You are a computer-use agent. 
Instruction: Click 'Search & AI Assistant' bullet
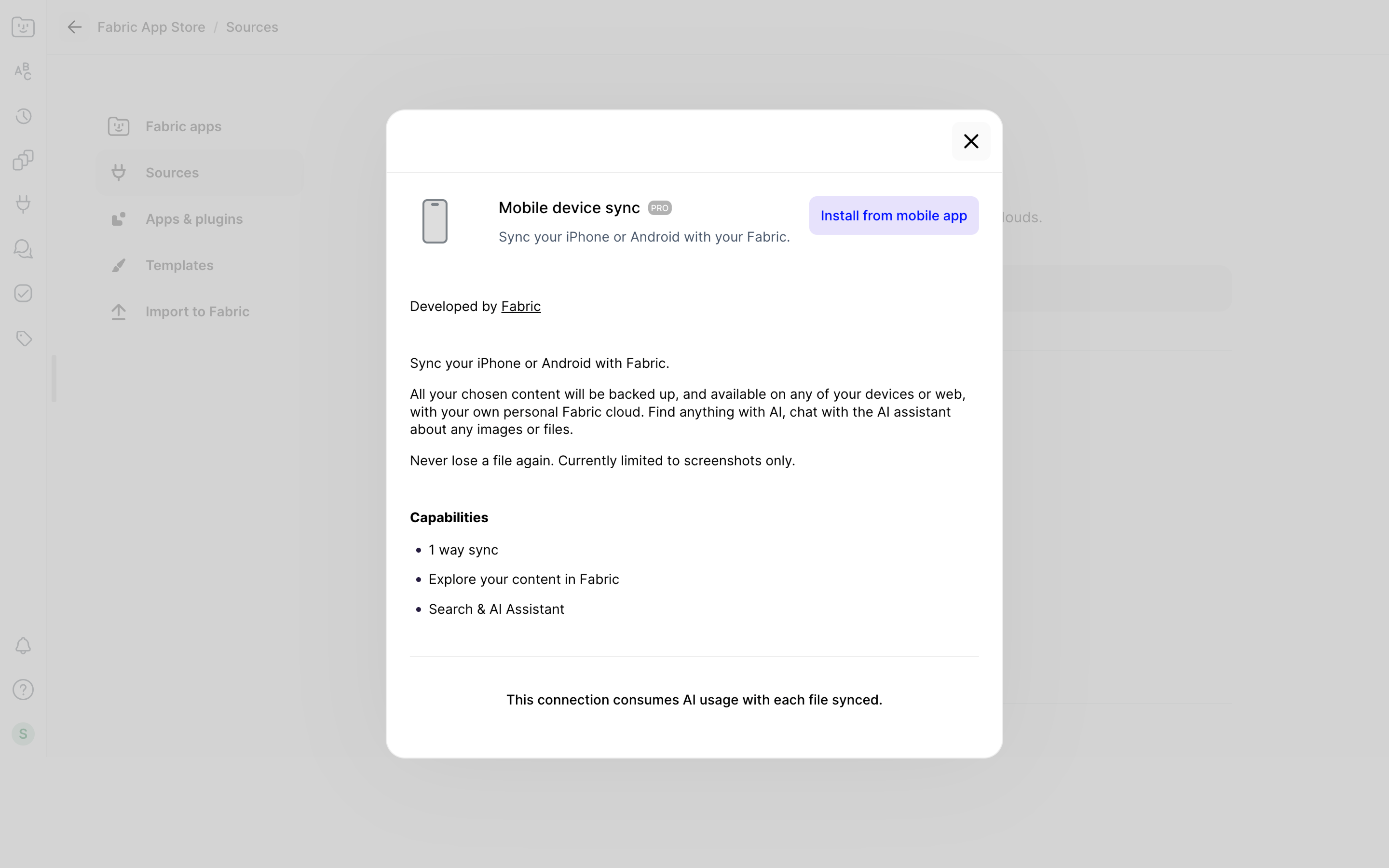pyautogui.click(x=496, y=609)
